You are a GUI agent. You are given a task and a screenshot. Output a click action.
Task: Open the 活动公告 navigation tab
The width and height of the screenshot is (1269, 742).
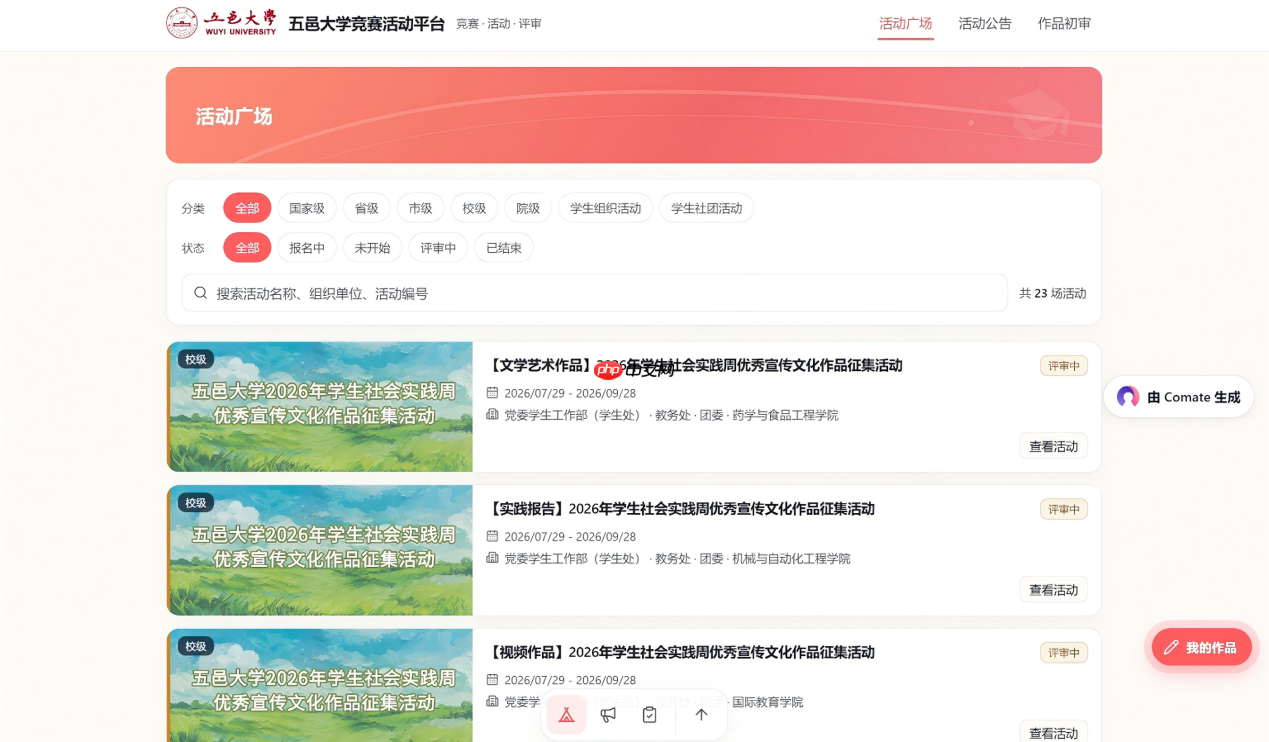click(x=985, y=23)
